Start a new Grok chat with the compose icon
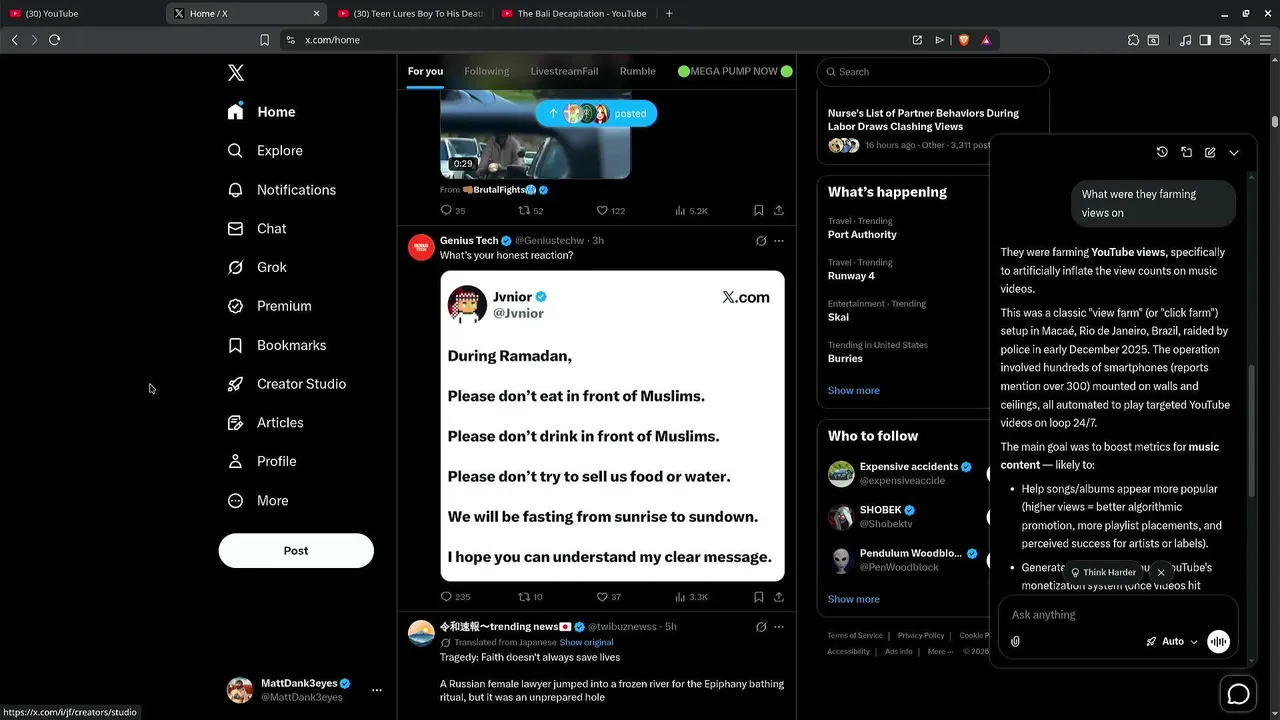This screenshot has width=1280, height=720. point(1210,152)
